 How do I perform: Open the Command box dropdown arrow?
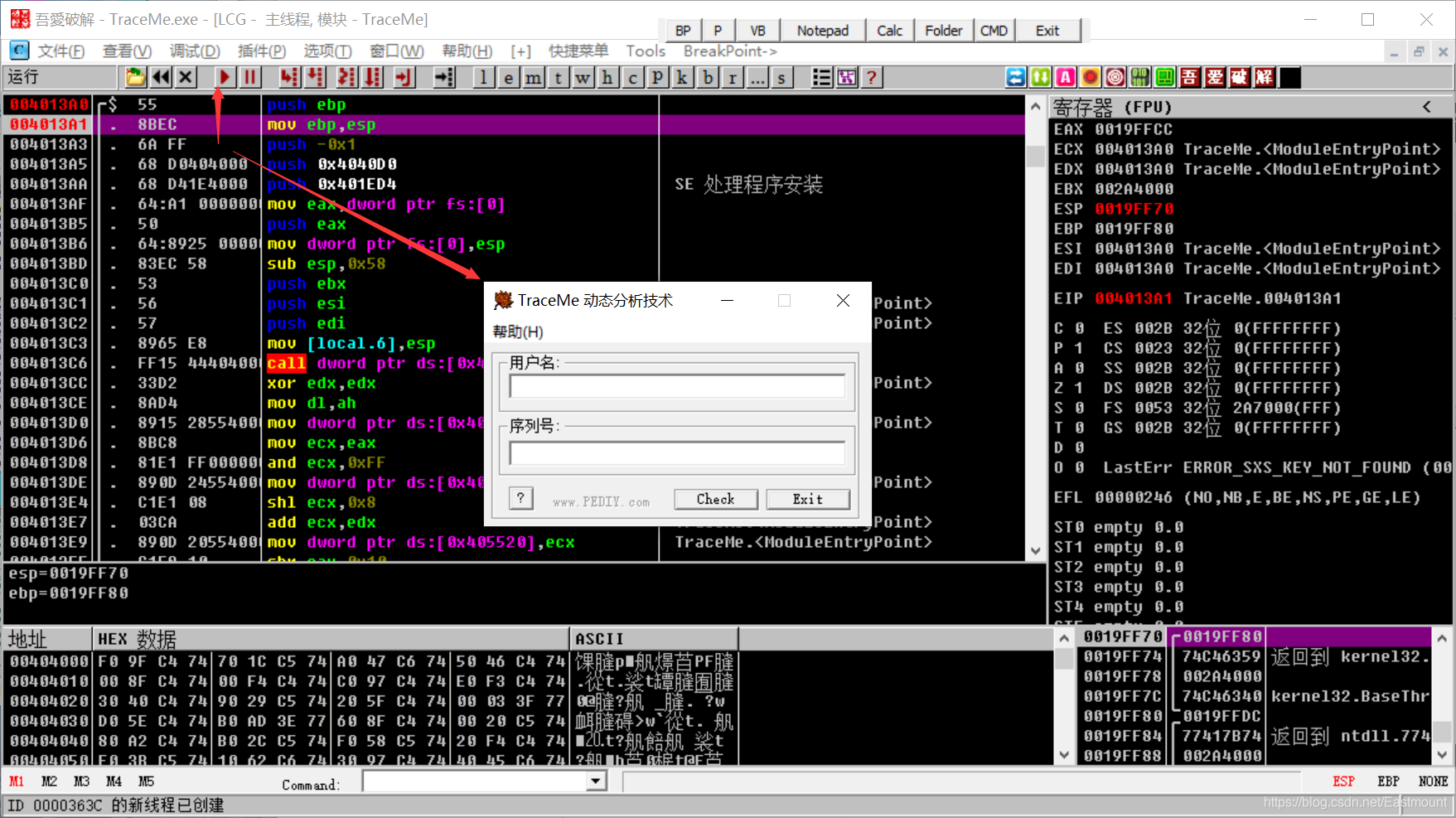click(x=595, y=782)
